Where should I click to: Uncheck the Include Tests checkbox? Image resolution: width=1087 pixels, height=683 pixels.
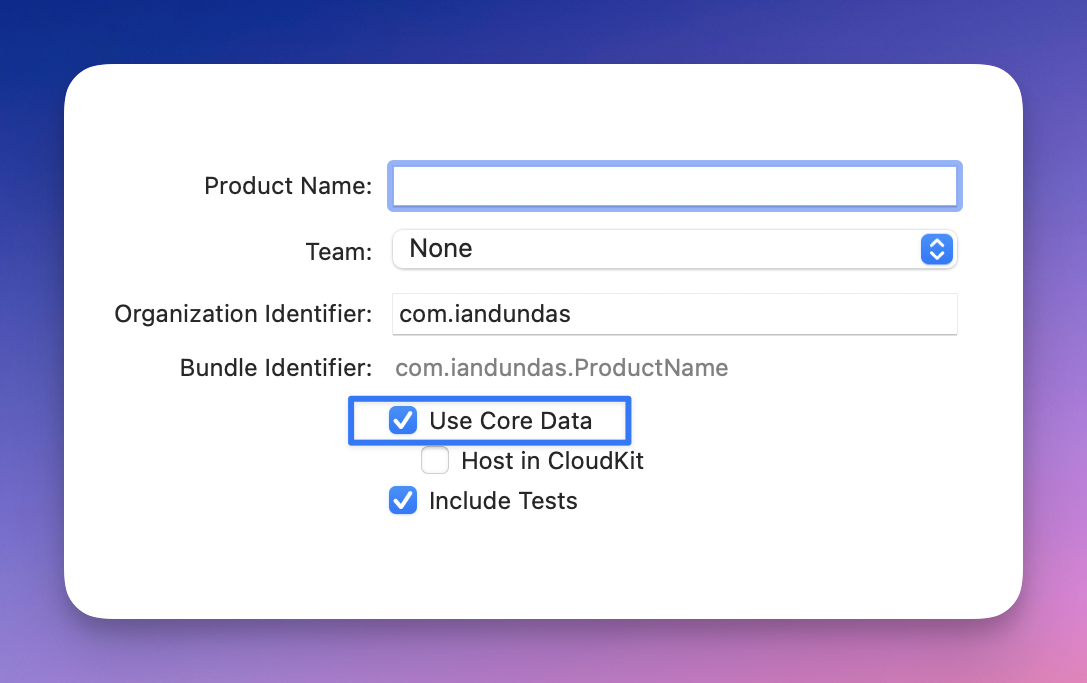coord(403,501)
